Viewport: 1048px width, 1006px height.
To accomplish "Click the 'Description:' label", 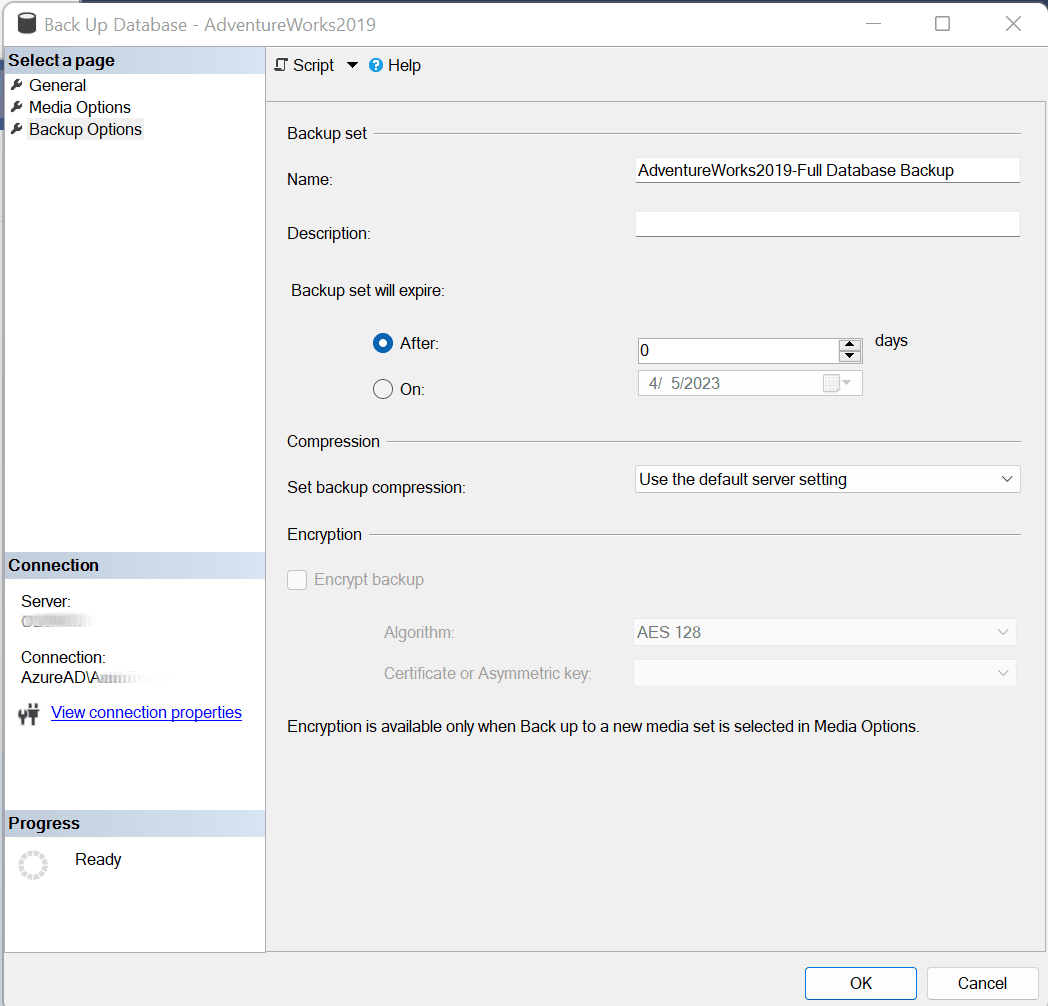I will pyautogui.click(x=329, y=233).
